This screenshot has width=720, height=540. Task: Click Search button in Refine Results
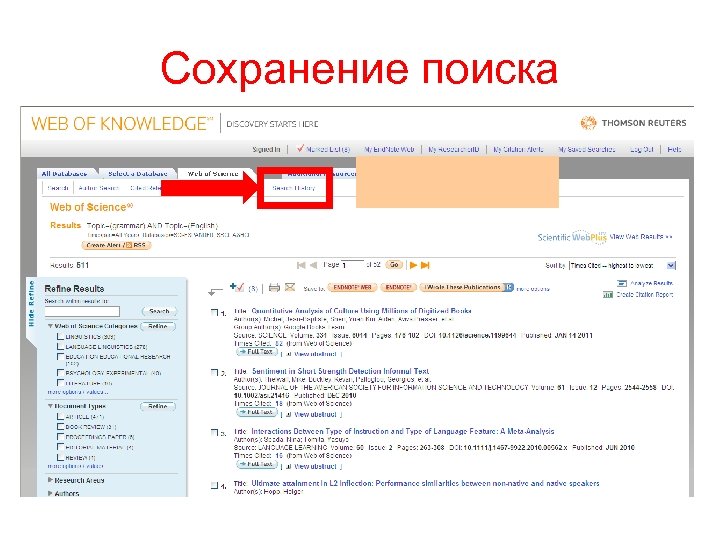pyautogui.click(x=159, y=311)
